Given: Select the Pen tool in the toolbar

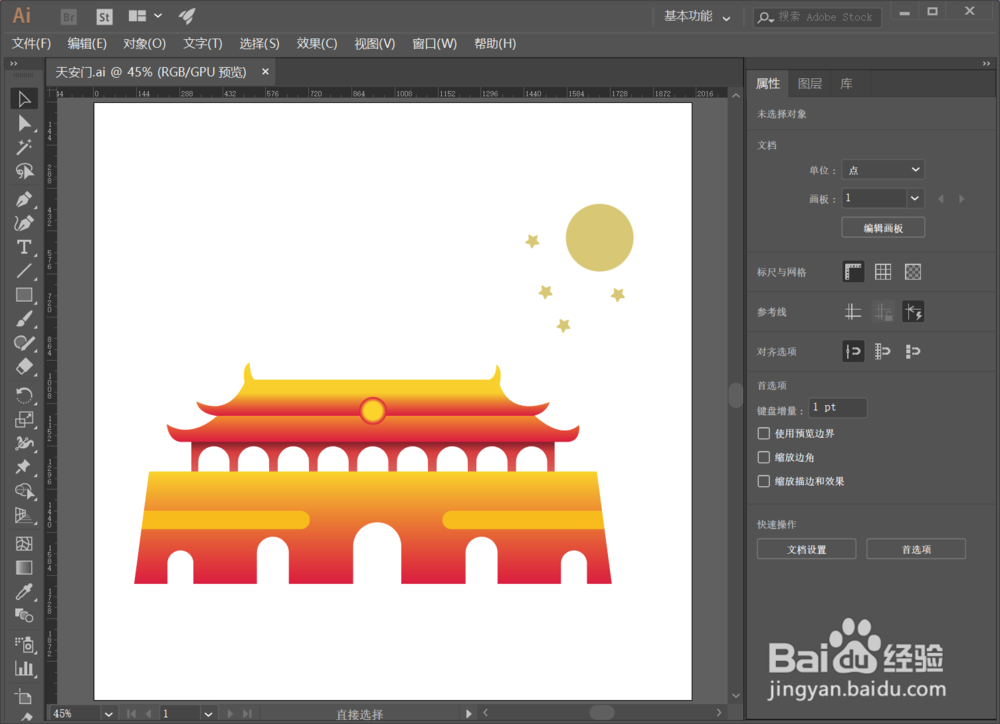Looking at the screenshot, I should pos(22,198).
